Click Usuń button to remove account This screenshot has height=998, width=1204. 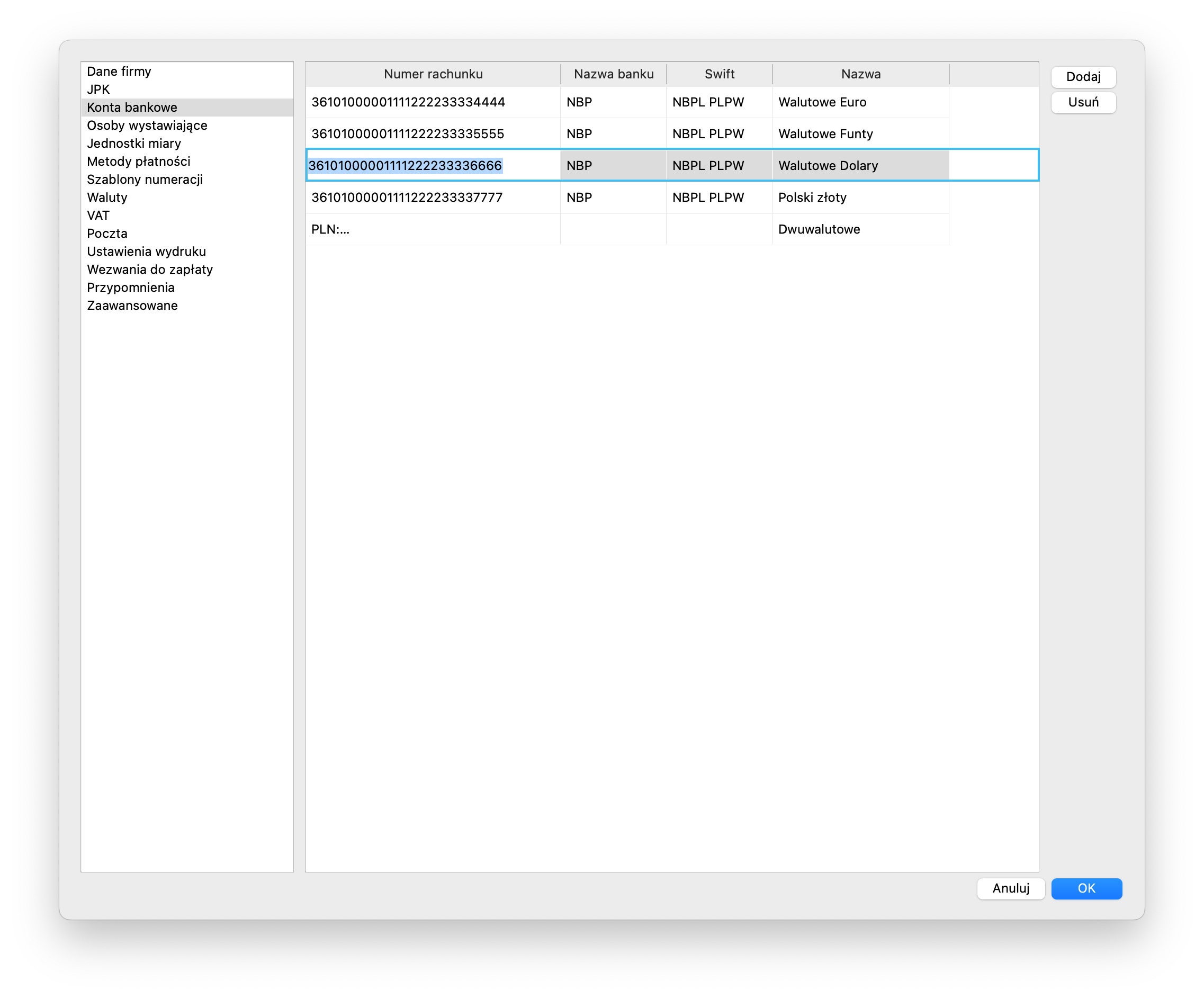1083,102
